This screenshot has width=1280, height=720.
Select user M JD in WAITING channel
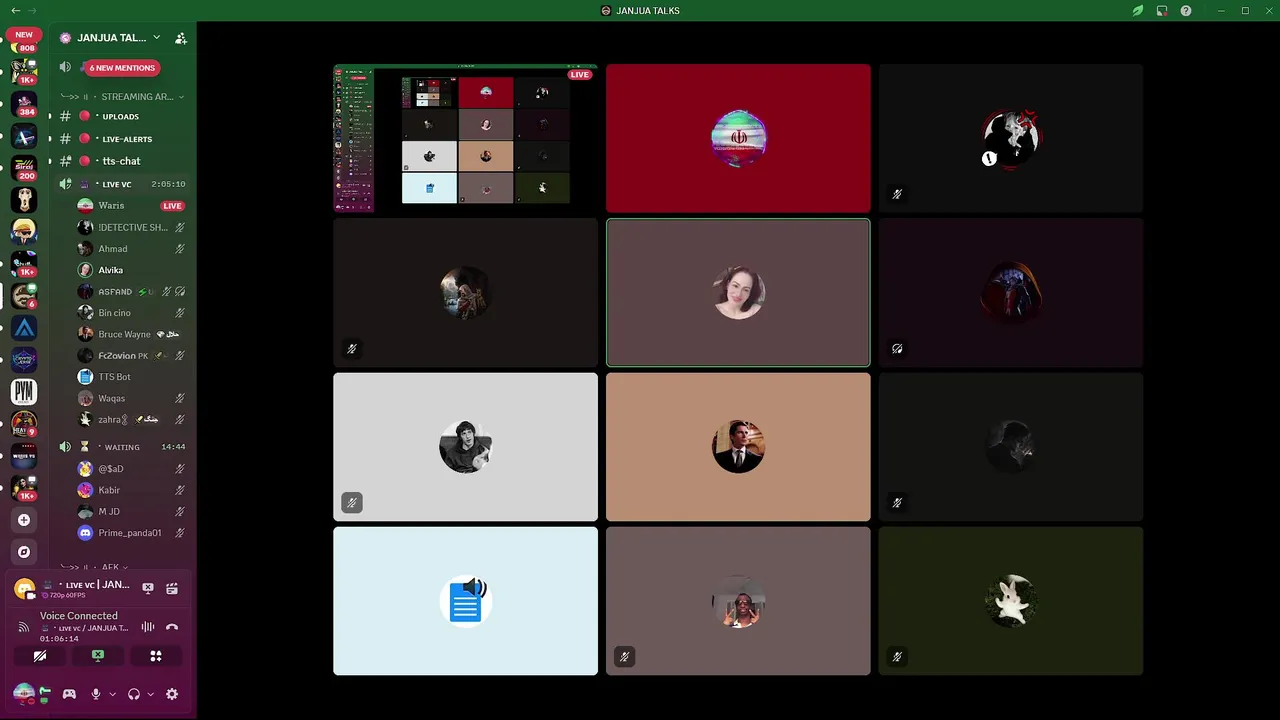coord(132,512)
